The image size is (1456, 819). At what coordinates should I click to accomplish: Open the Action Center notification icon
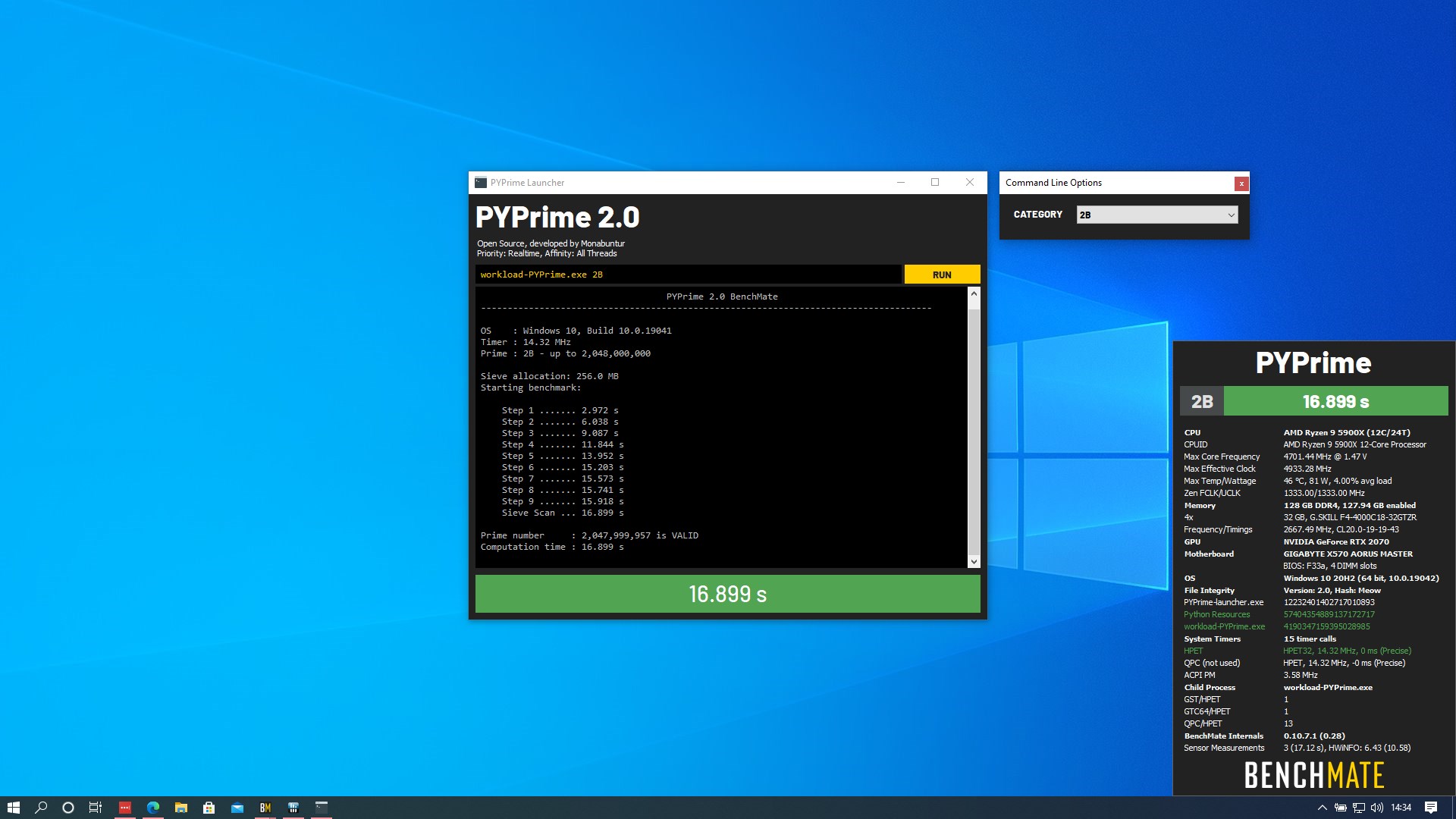[x=1431, y=808]
